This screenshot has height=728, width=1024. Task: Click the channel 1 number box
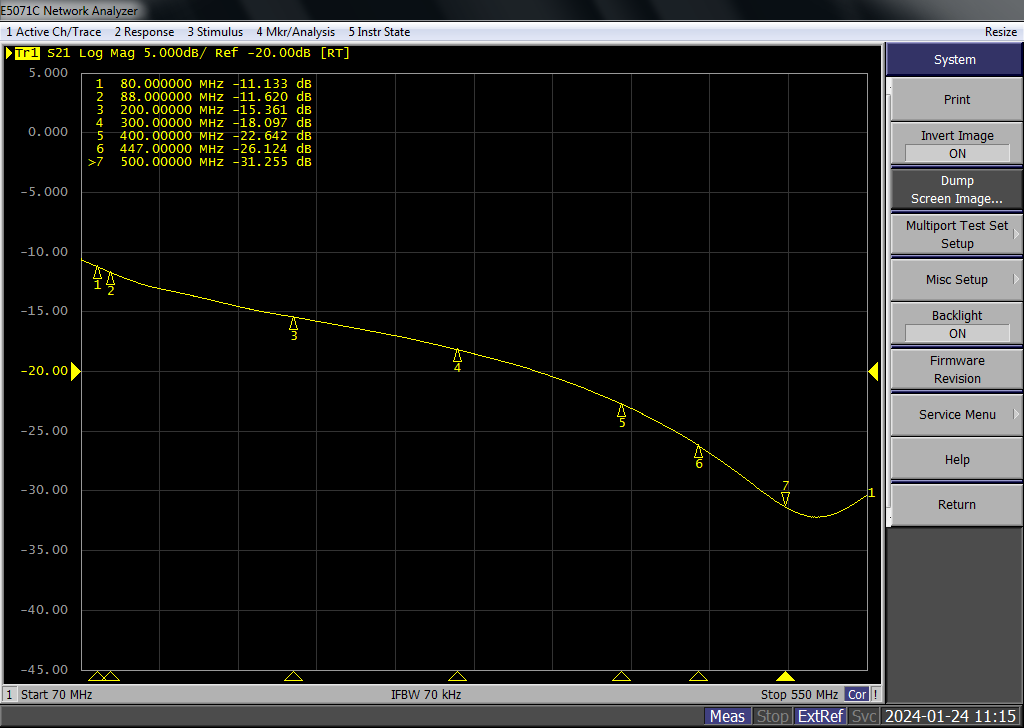pyautogui.click(x=9, y=695)
